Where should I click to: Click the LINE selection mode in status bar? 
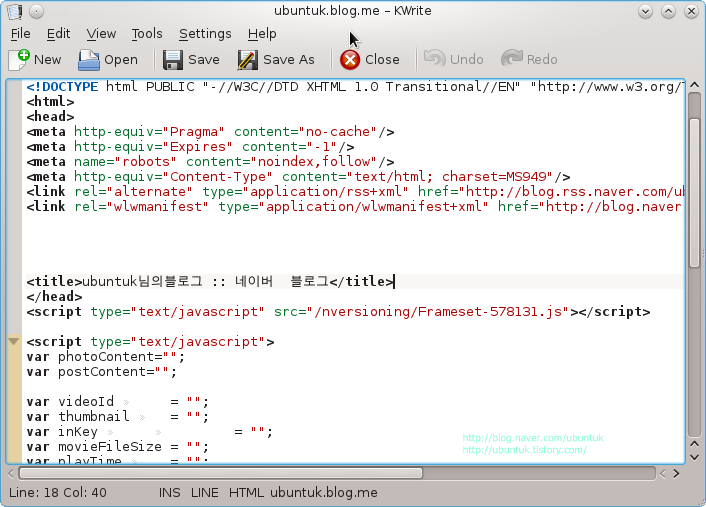[204, 493]
